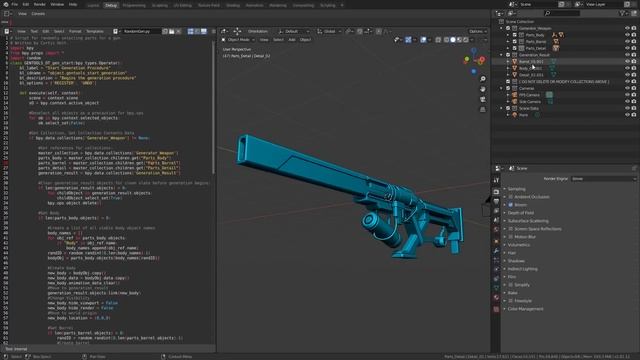
Task: Open the Texture properties tab icon
Action: pyautogui.click(x=496, y=309)
